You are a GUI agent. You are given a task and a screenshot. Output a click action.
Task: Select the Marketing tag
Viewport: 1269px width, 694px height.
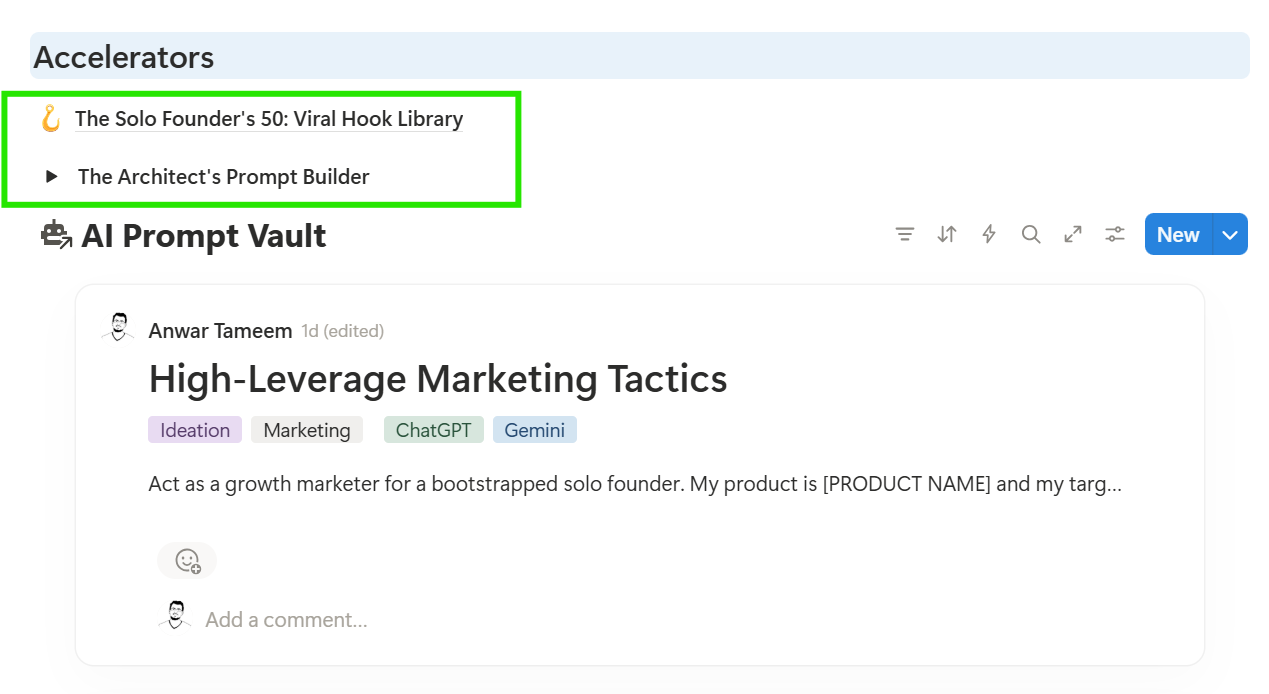(307, 430)
